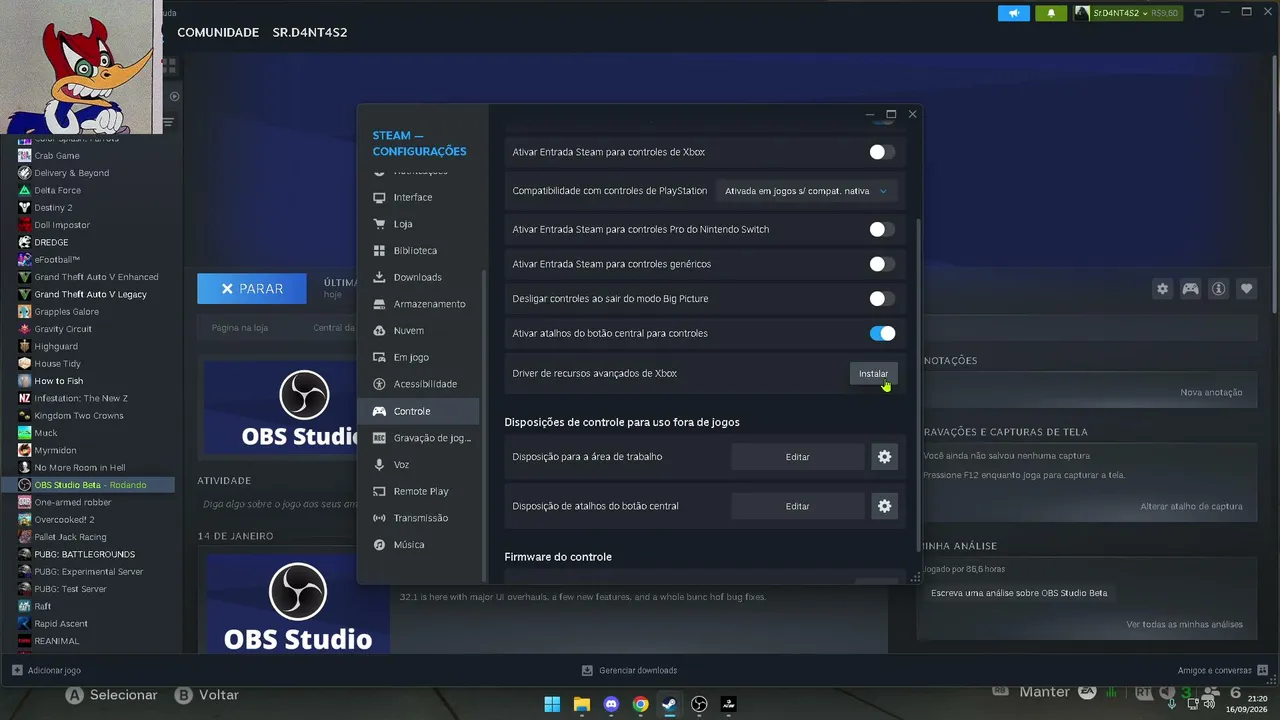Select Grand Theft Auto V Legacy in library
This screenshot has width=1280, height=720.
pos(90,294)
